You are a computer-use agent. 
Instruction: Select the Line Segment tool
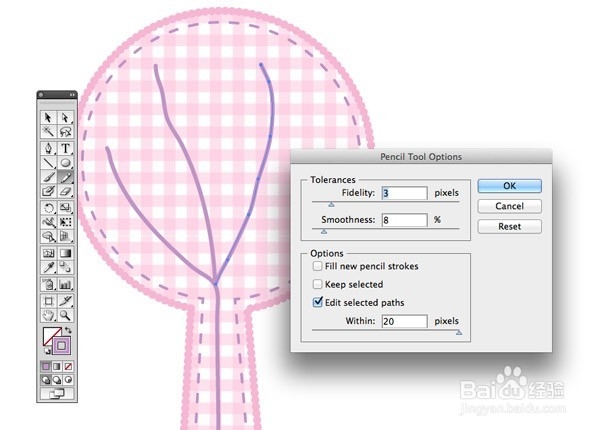pos(49,163)
